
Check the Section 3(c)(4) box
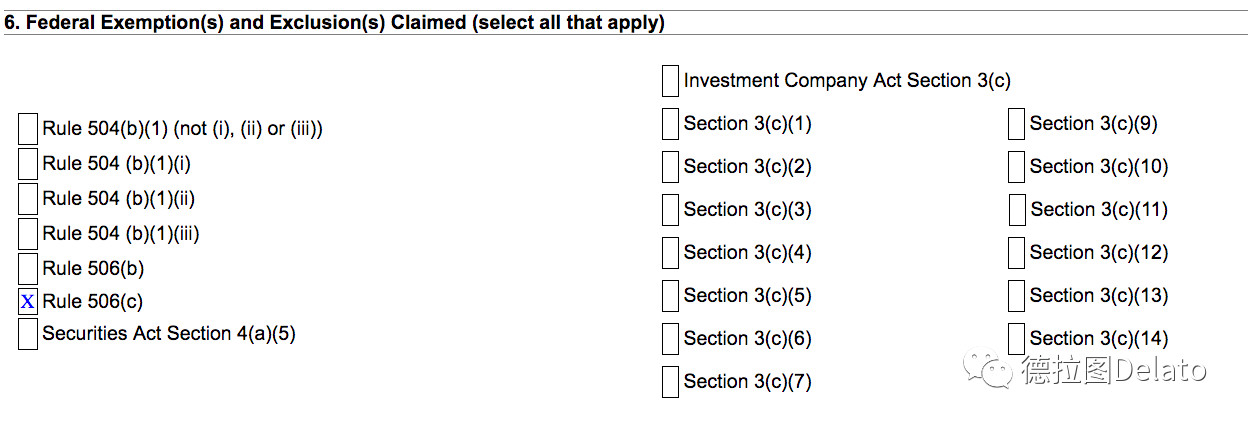pyautogui.click(x=670, y=253)
